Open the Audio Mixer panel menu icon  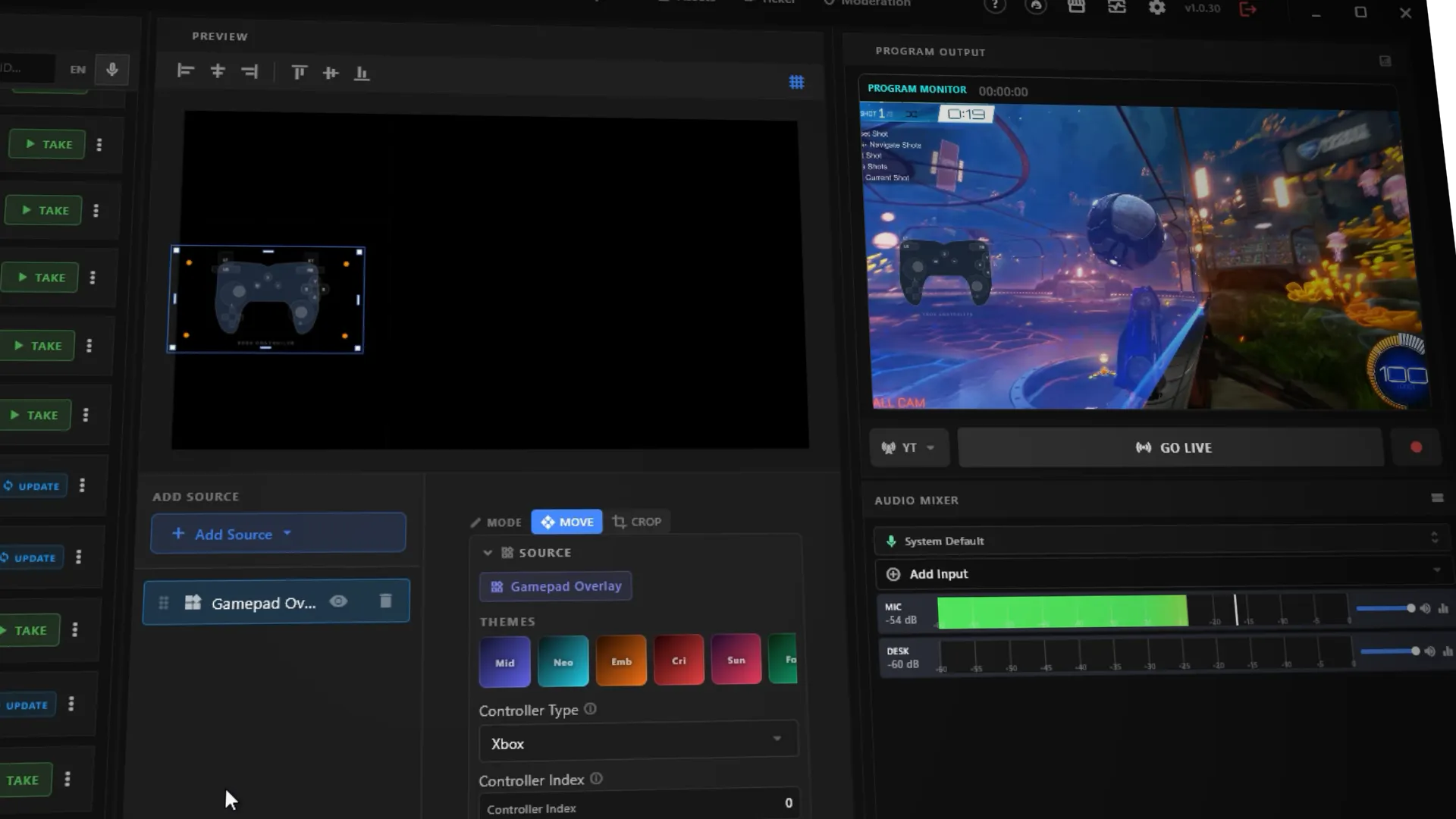(1437, 498)
